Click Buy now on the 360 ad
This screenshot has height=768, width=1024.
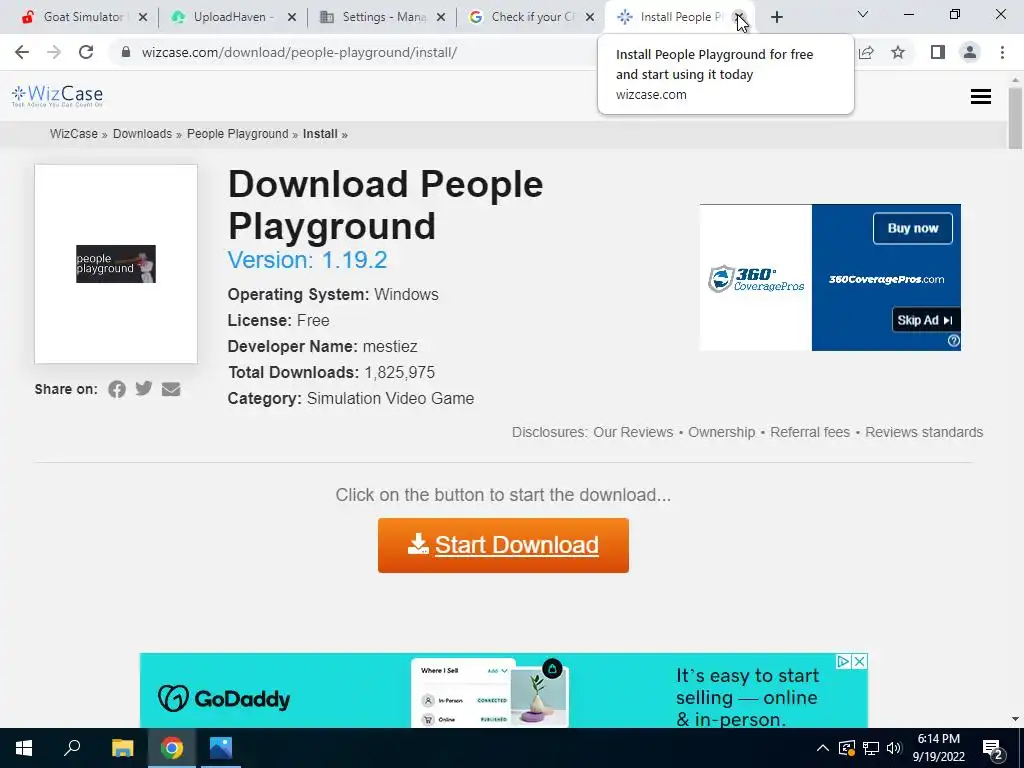click(x=912, y=229)
